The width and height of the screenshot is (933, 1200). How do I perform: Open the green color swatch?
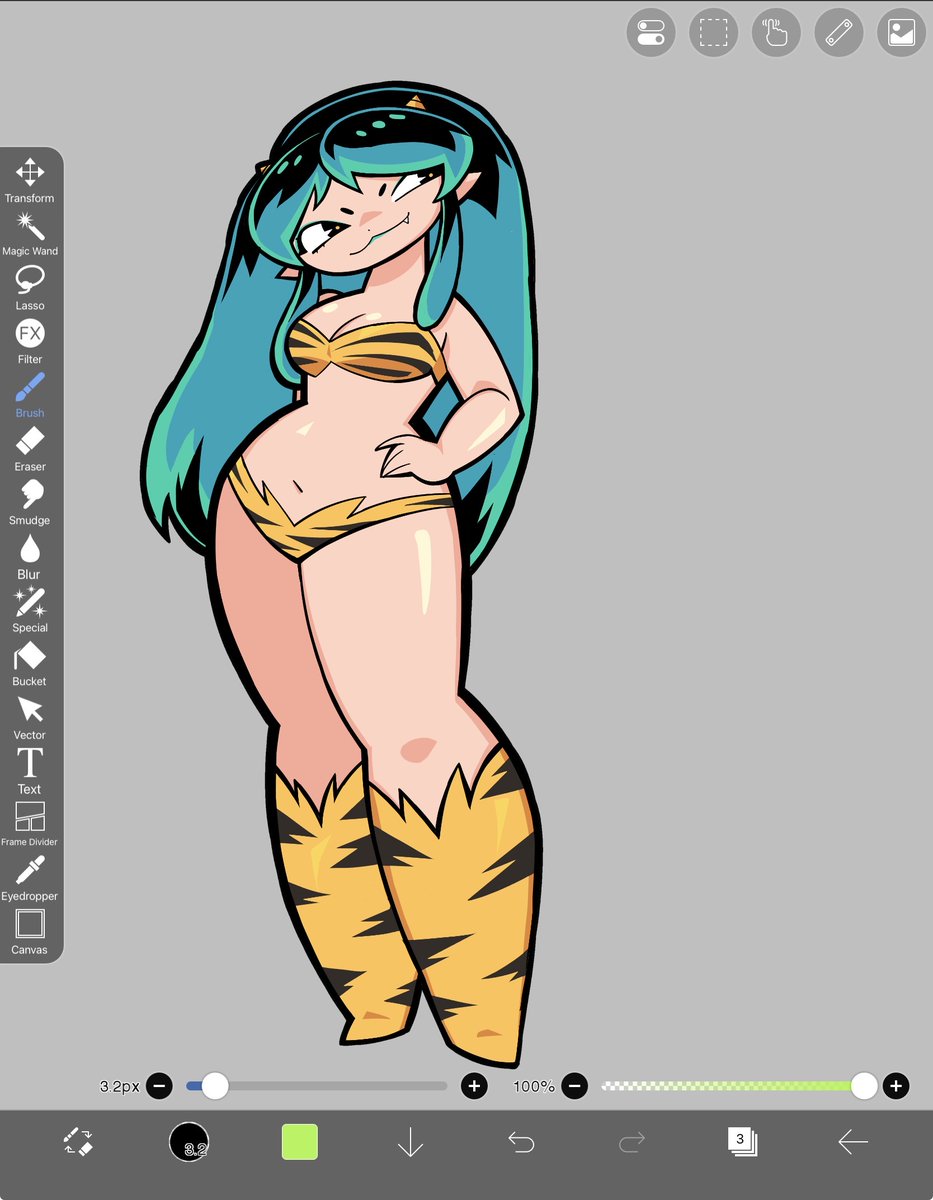click(300, 1141)
